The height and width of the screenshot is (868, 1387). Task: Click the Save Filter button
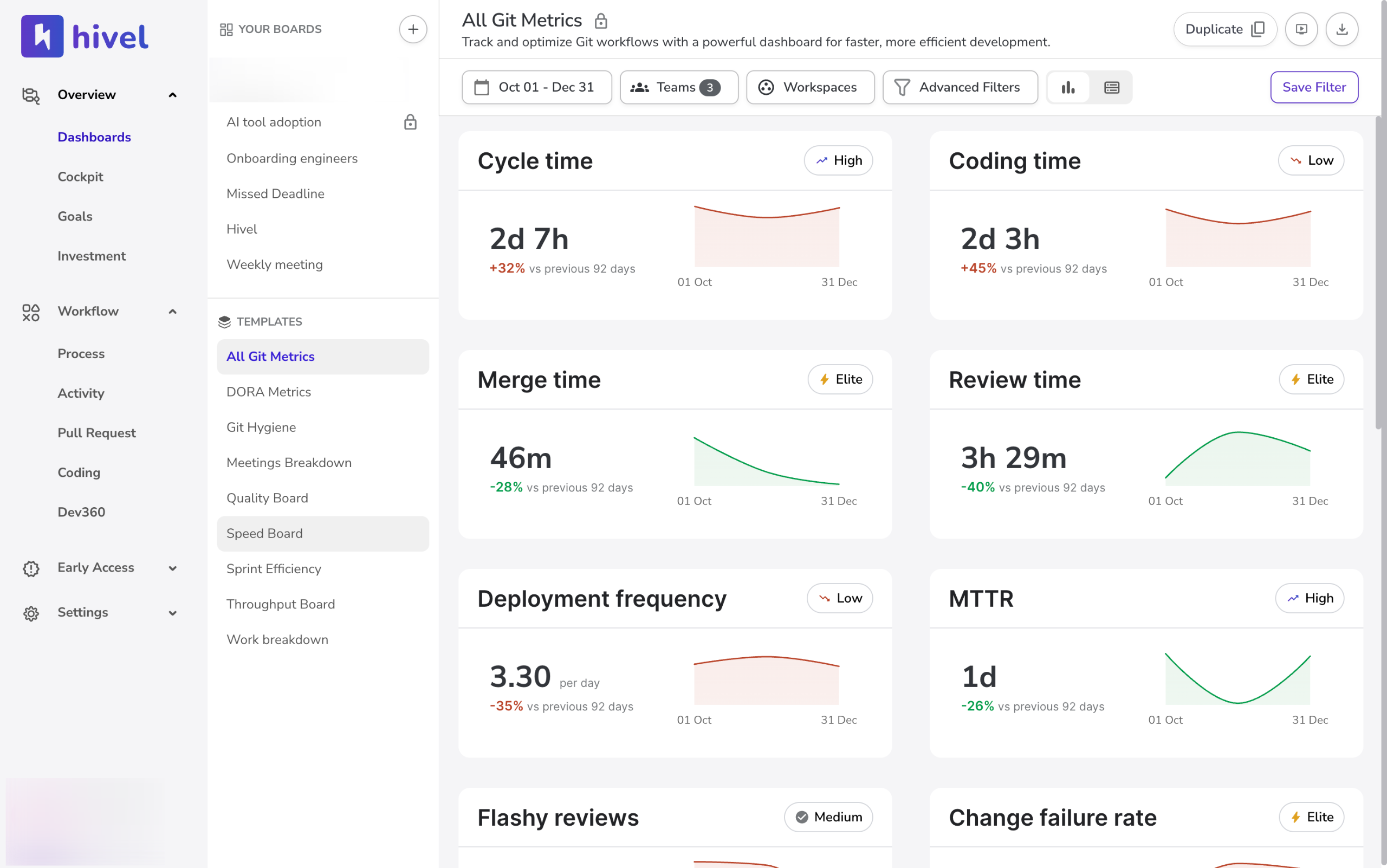[1313, 87]
